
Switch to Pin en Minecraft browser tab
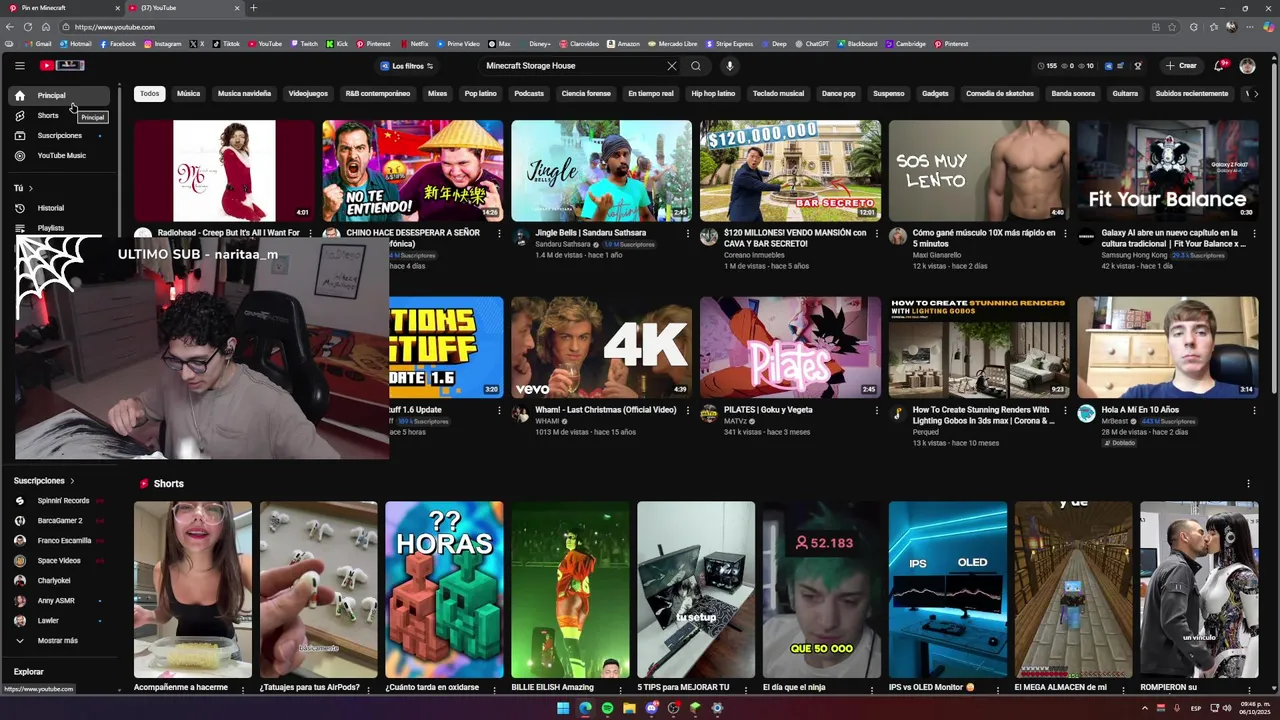[x=60, y=8]
